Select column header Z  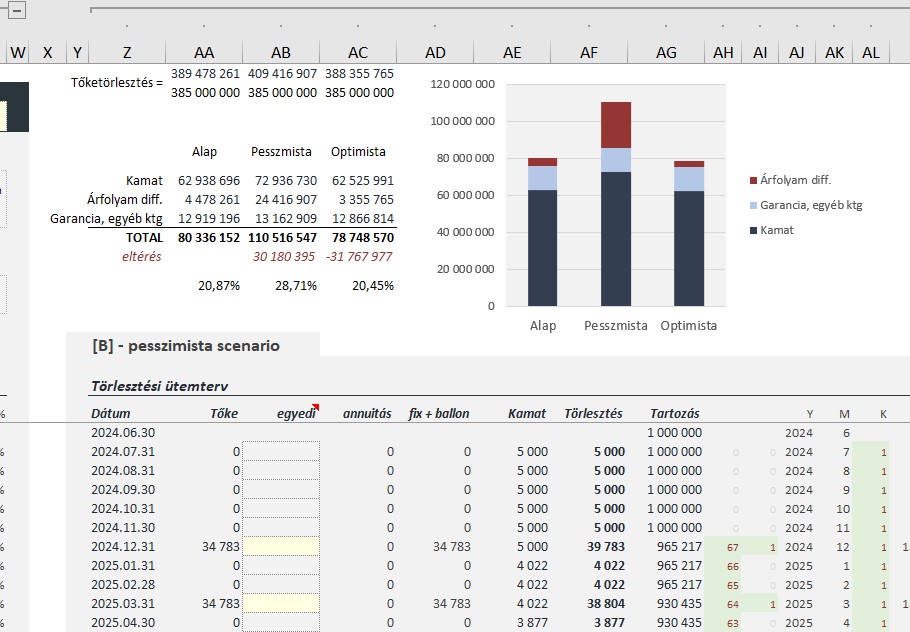pyautogui.click(x=127, y=52)
